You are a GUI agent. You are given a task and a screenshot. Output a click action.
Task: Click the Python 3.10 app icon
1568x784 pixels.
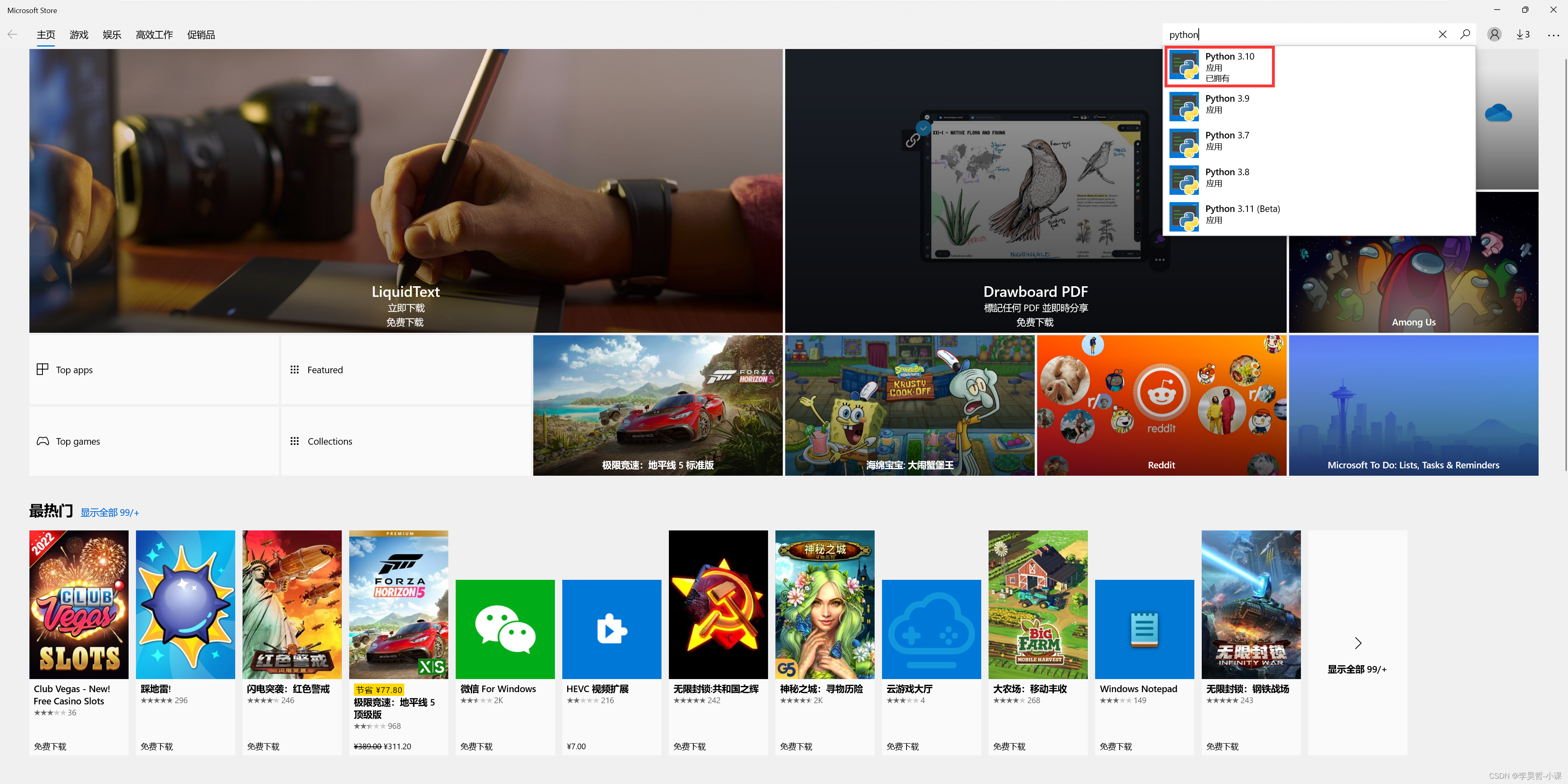tap(1184, 65)
